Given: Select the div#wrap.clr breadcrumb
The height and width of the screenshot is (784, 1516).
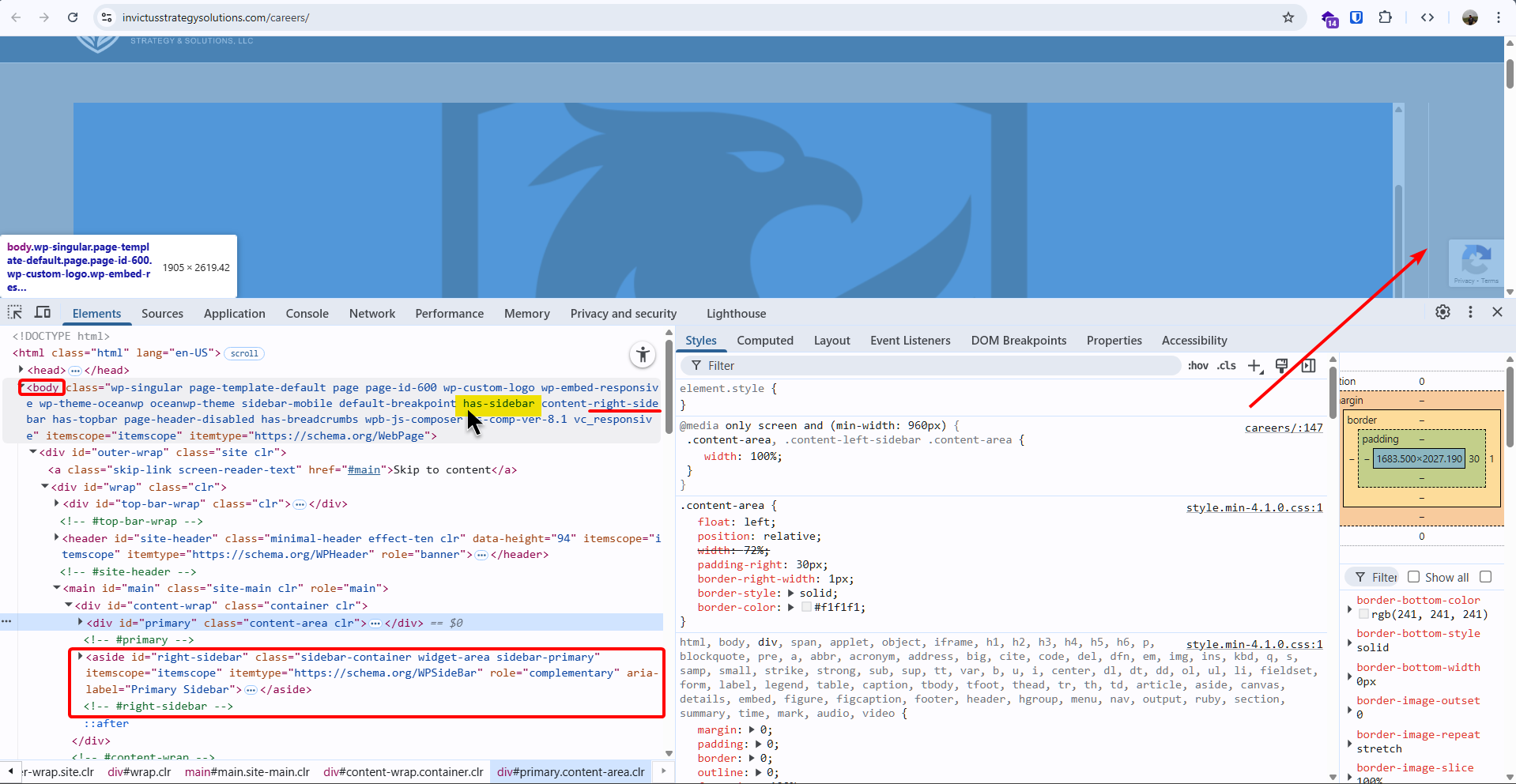Looking at the screenshot, I should [139, 772].
